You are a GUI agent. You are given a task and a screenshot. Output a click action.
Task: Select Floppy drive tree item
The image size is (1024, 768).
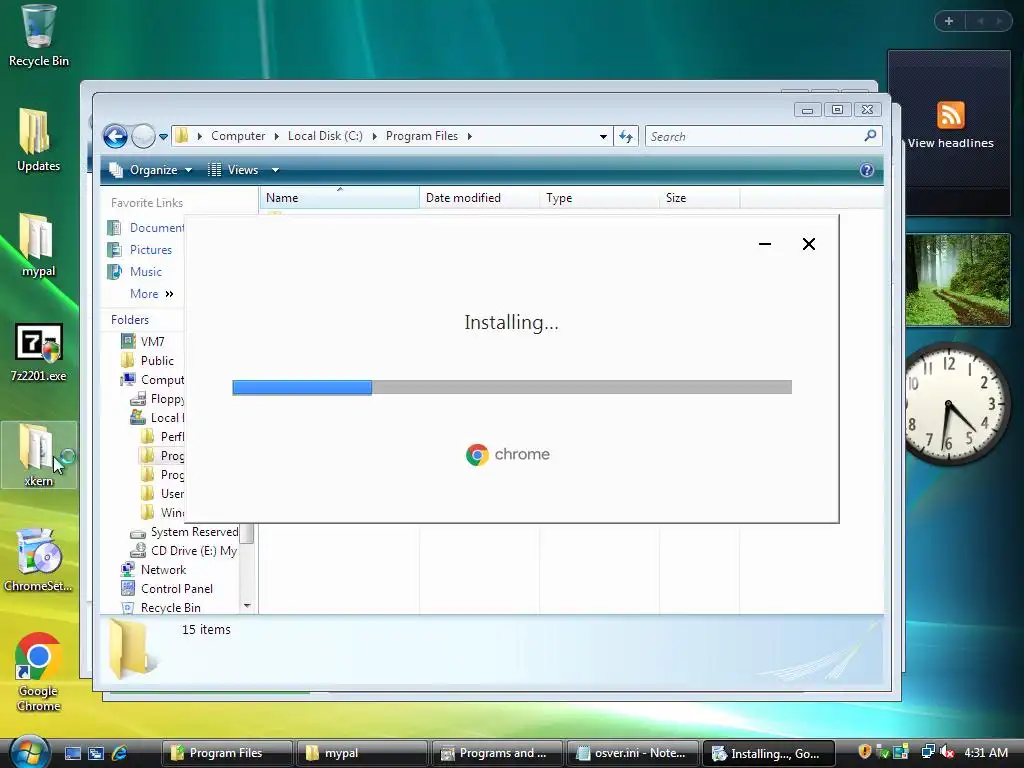pyautogui.click(x=158, y=398)
